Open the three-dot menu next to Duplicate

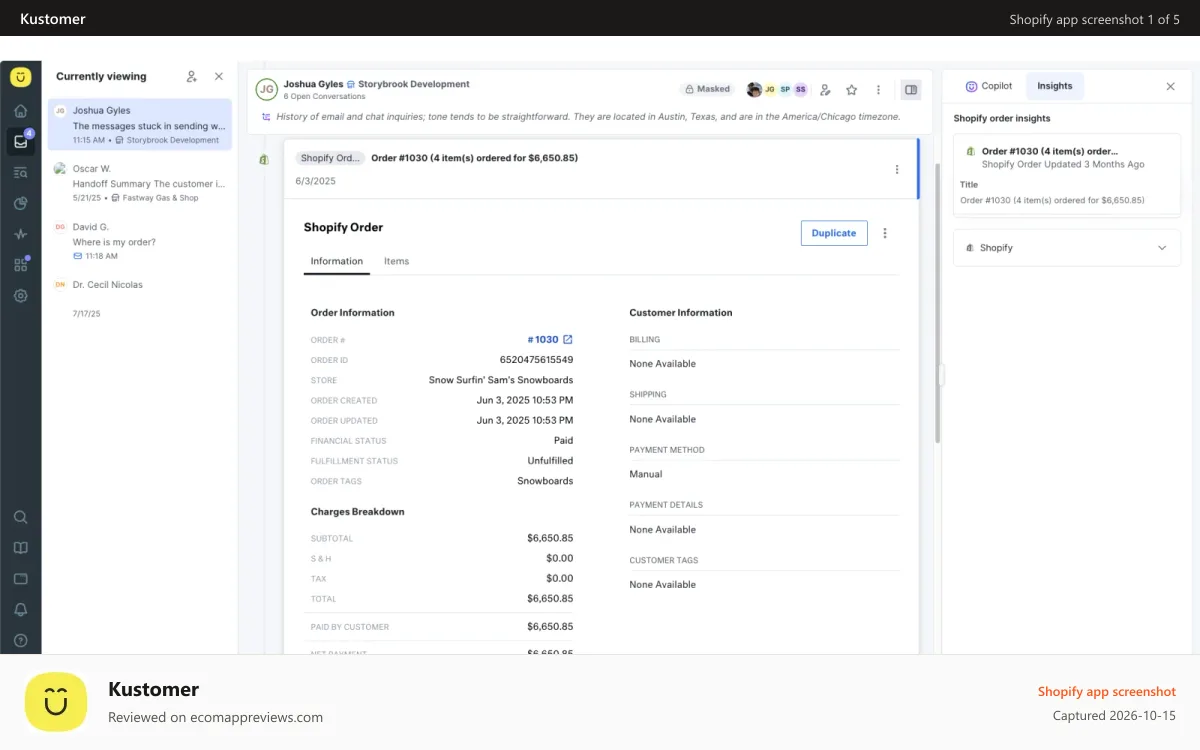[885, 233]
